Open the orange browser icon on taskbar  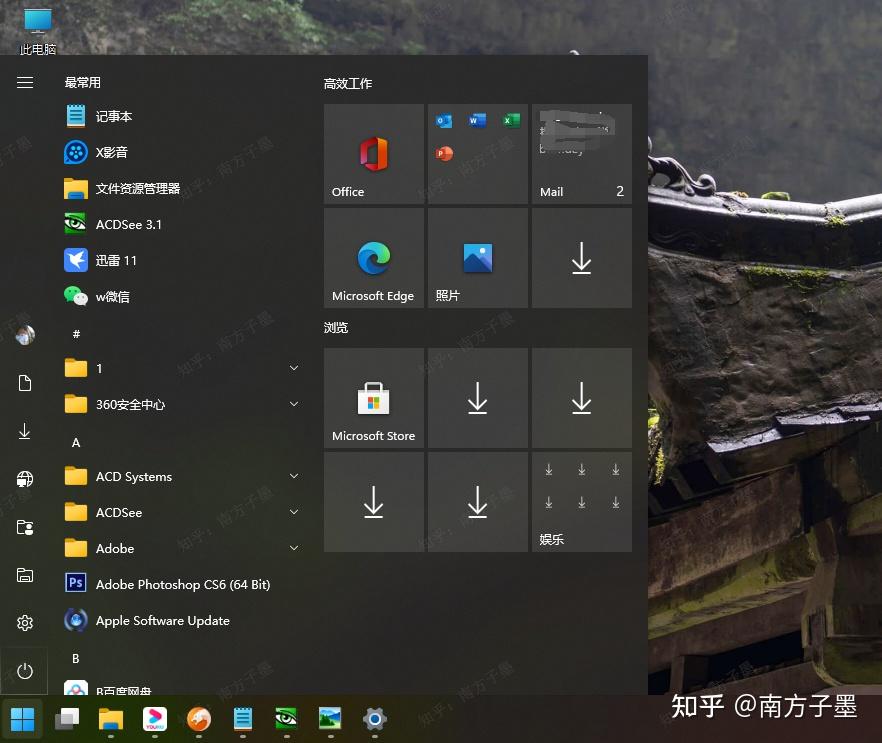click(199, 719)
